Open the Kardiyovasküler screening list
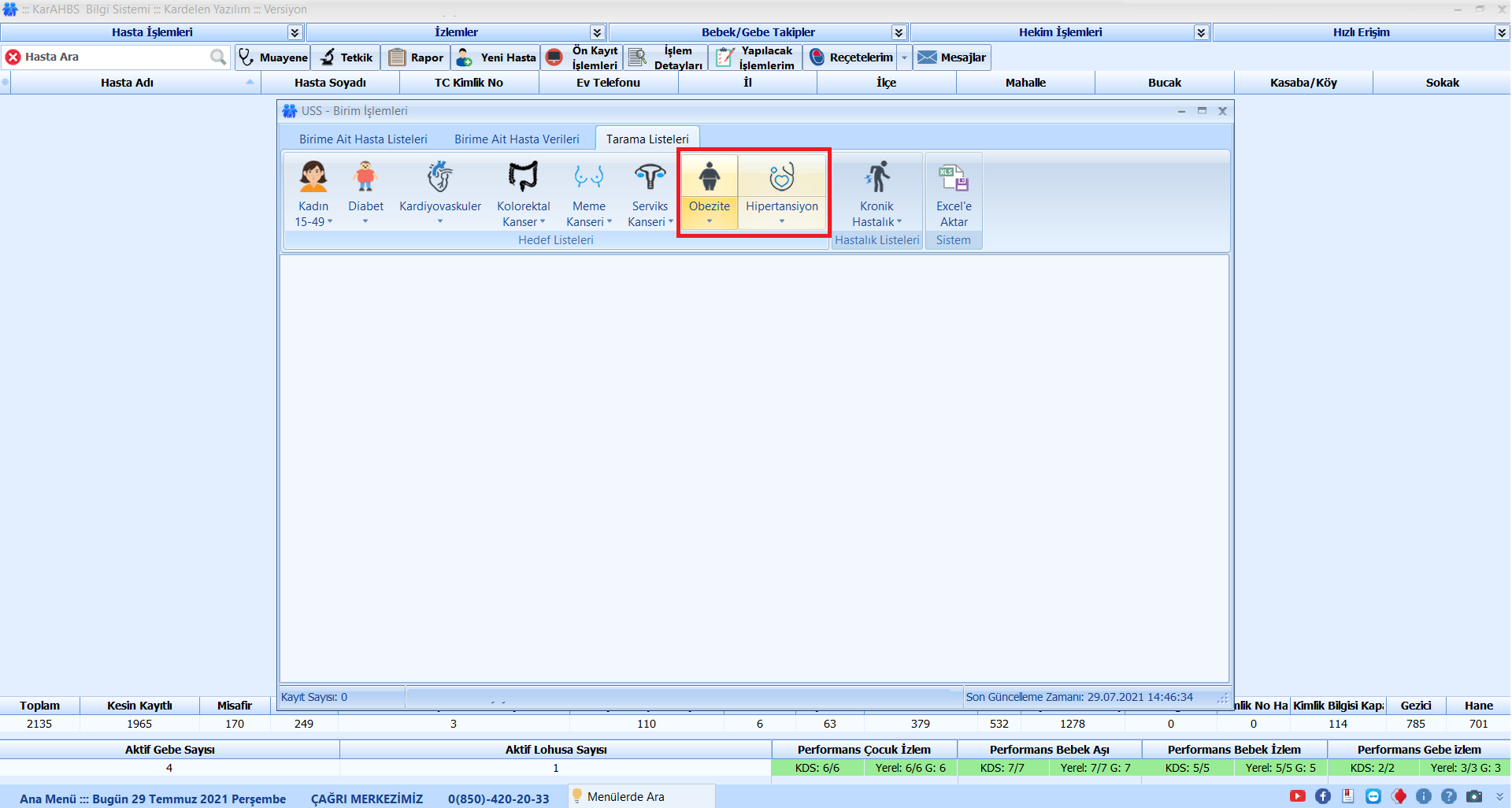The image size is (1512, 808). coord(439,191)
